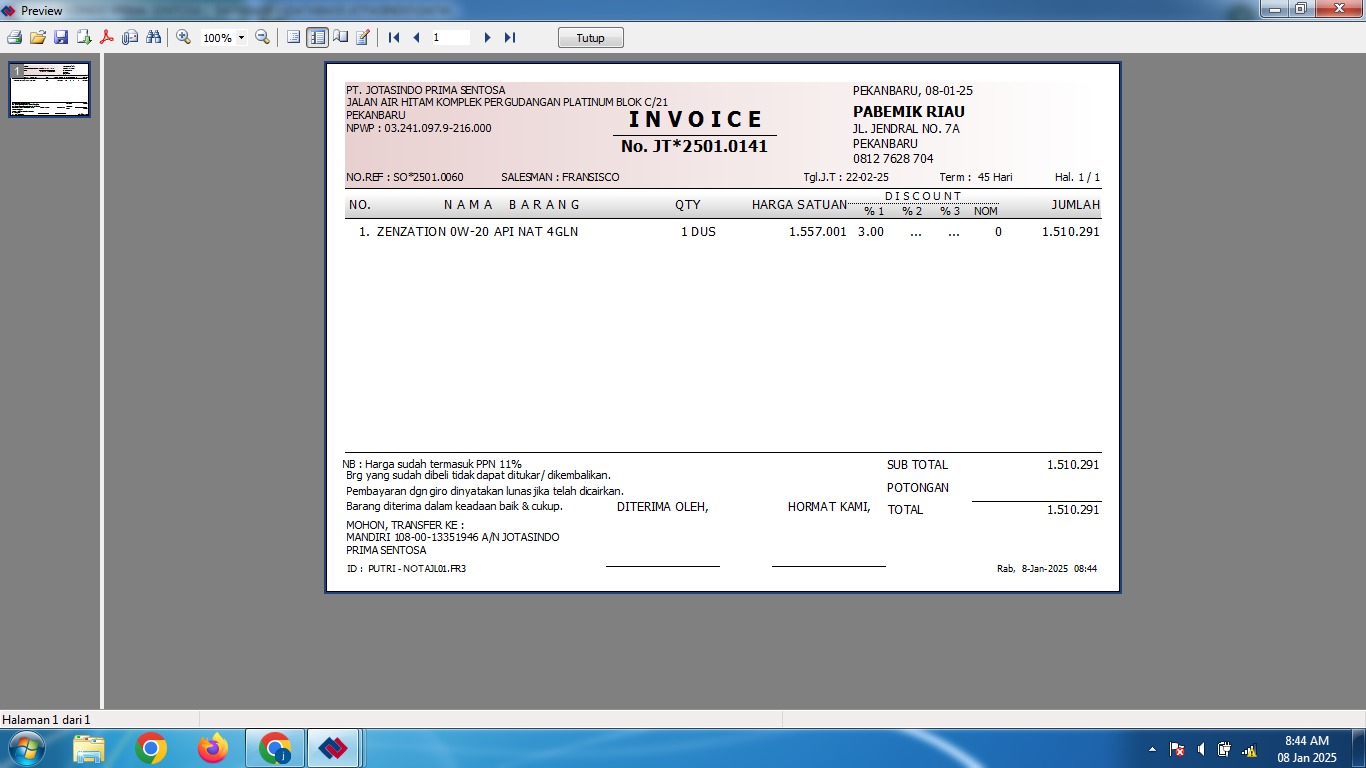Toggle the thumbnails panel view
The height and width of the screenshot is (768, 1366).
[317, 37]
